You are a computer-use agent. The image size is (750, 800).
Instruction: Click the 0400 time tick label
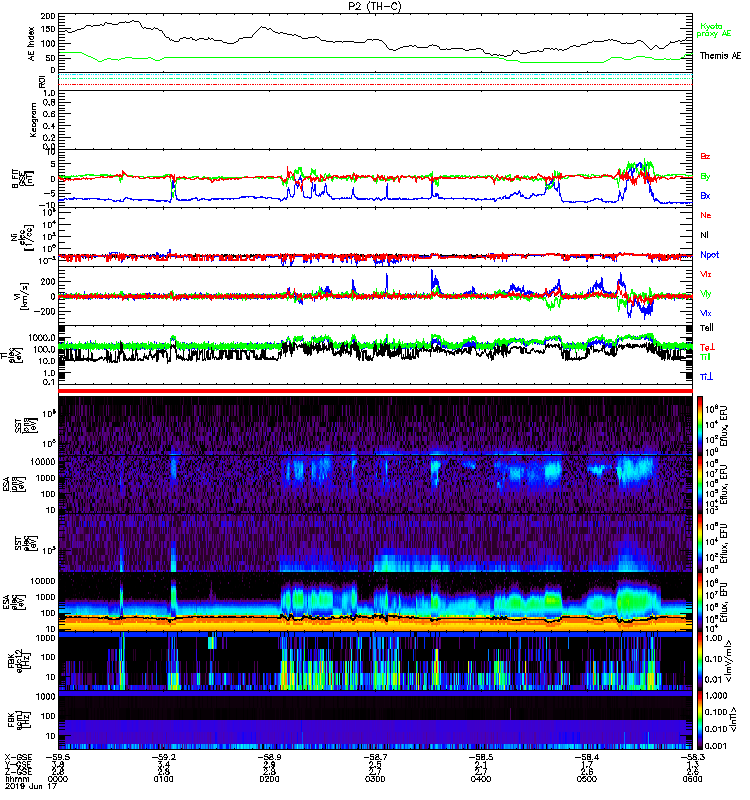pos(481,779)
